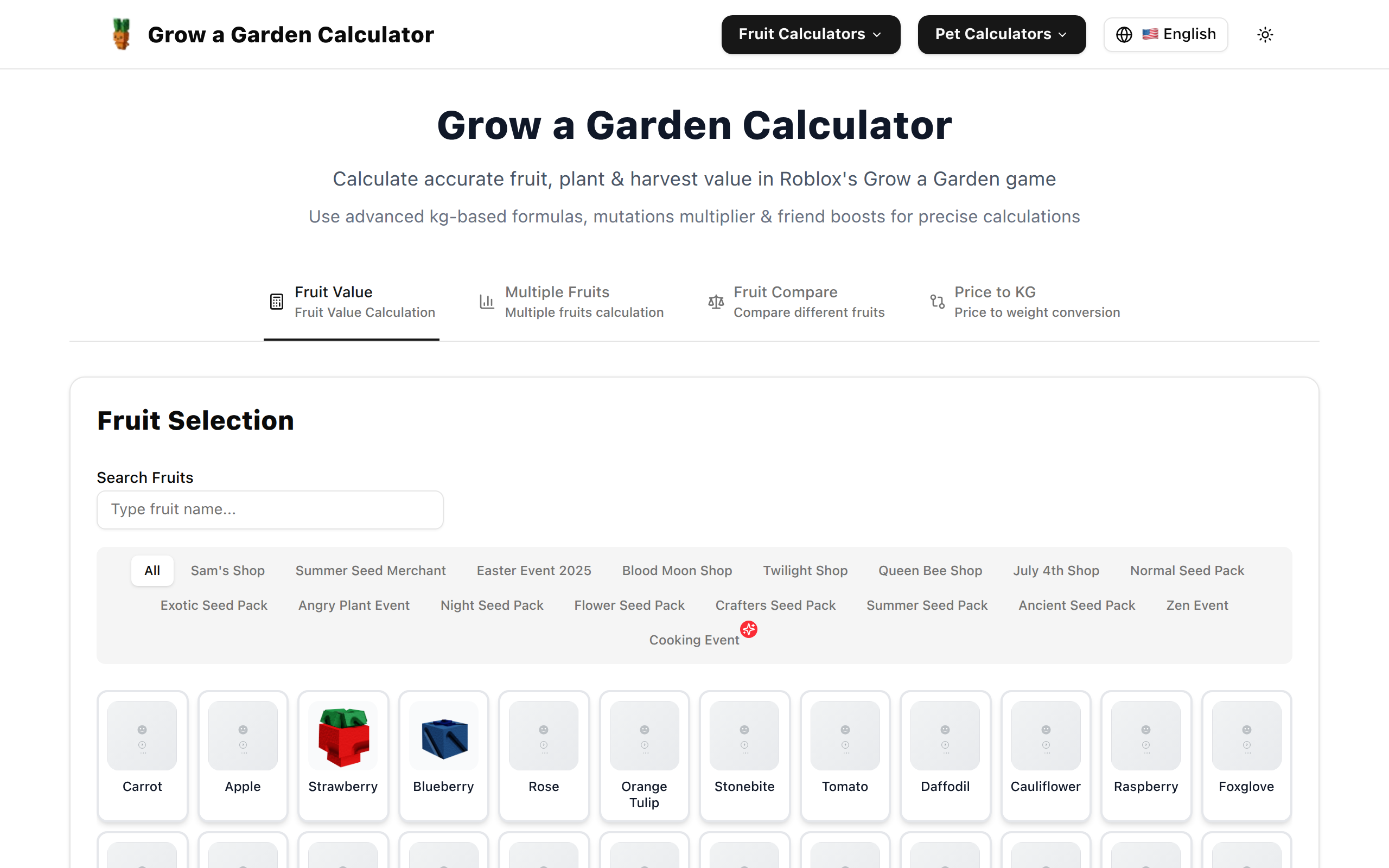Select the Strawberry fruit image
This screenshot has height=868, width=1389.
pyautogui.click(x=343, y=736)
